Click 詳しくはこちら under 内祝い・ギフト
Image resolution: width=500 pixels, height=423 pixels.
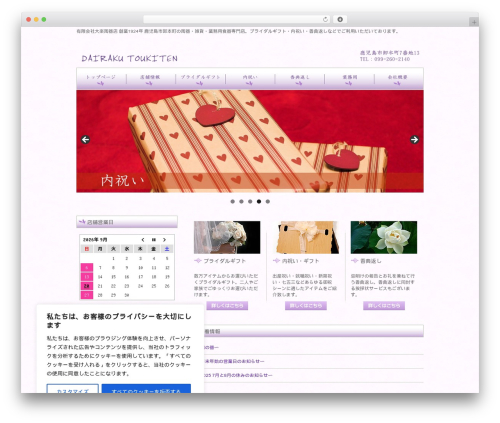pyautogui.click(x=306, y=306)
